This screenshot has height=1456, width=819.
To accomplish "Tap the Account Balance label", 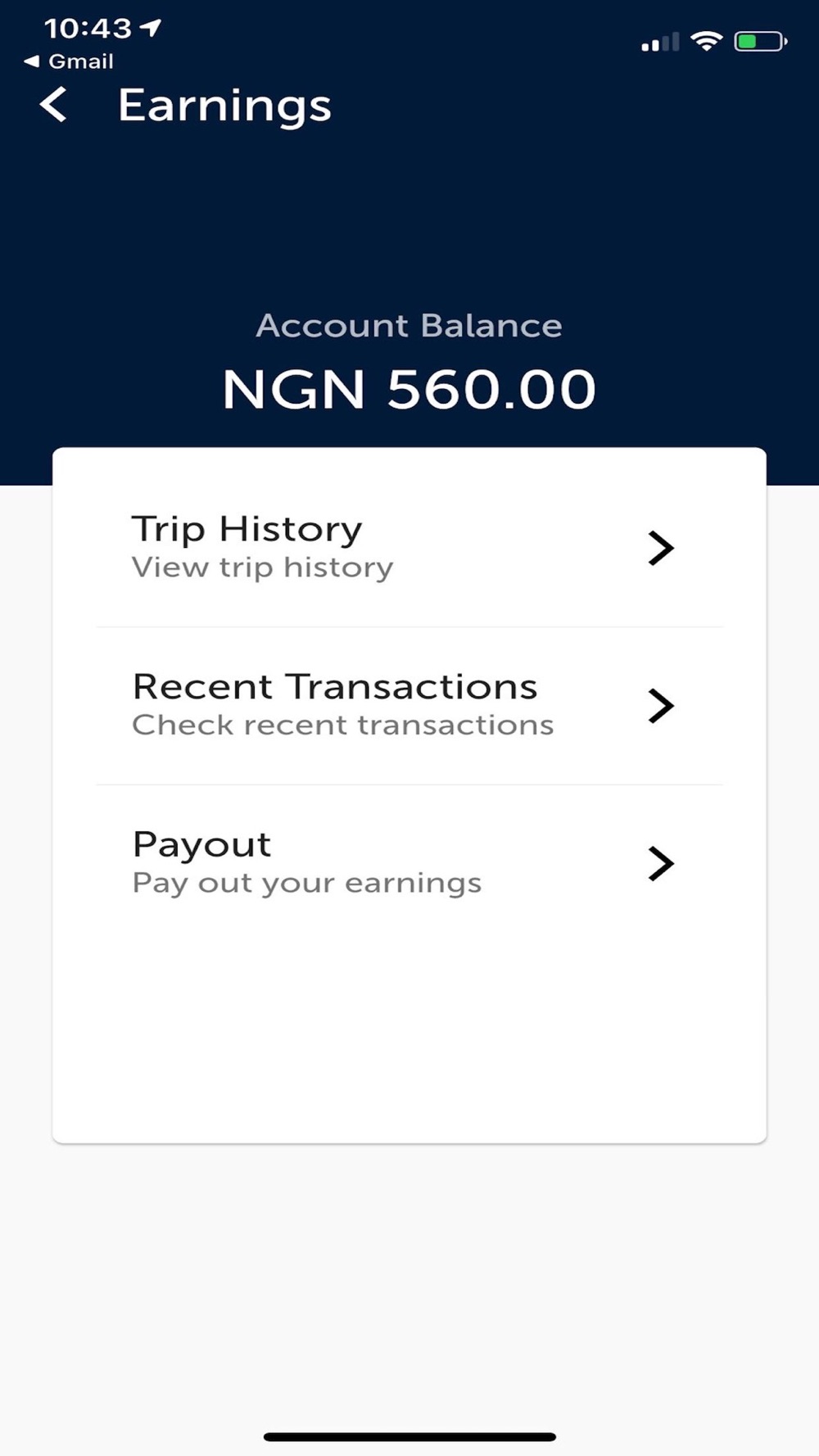I will [x=409, y=326].
